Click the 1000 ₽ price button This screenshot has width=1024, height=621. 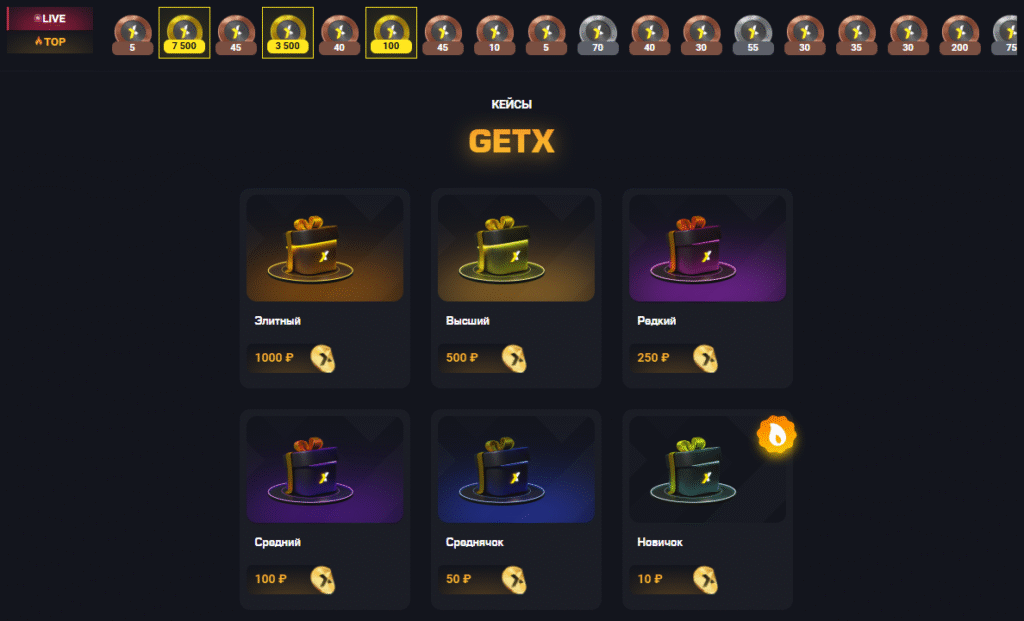pos(291,358)
